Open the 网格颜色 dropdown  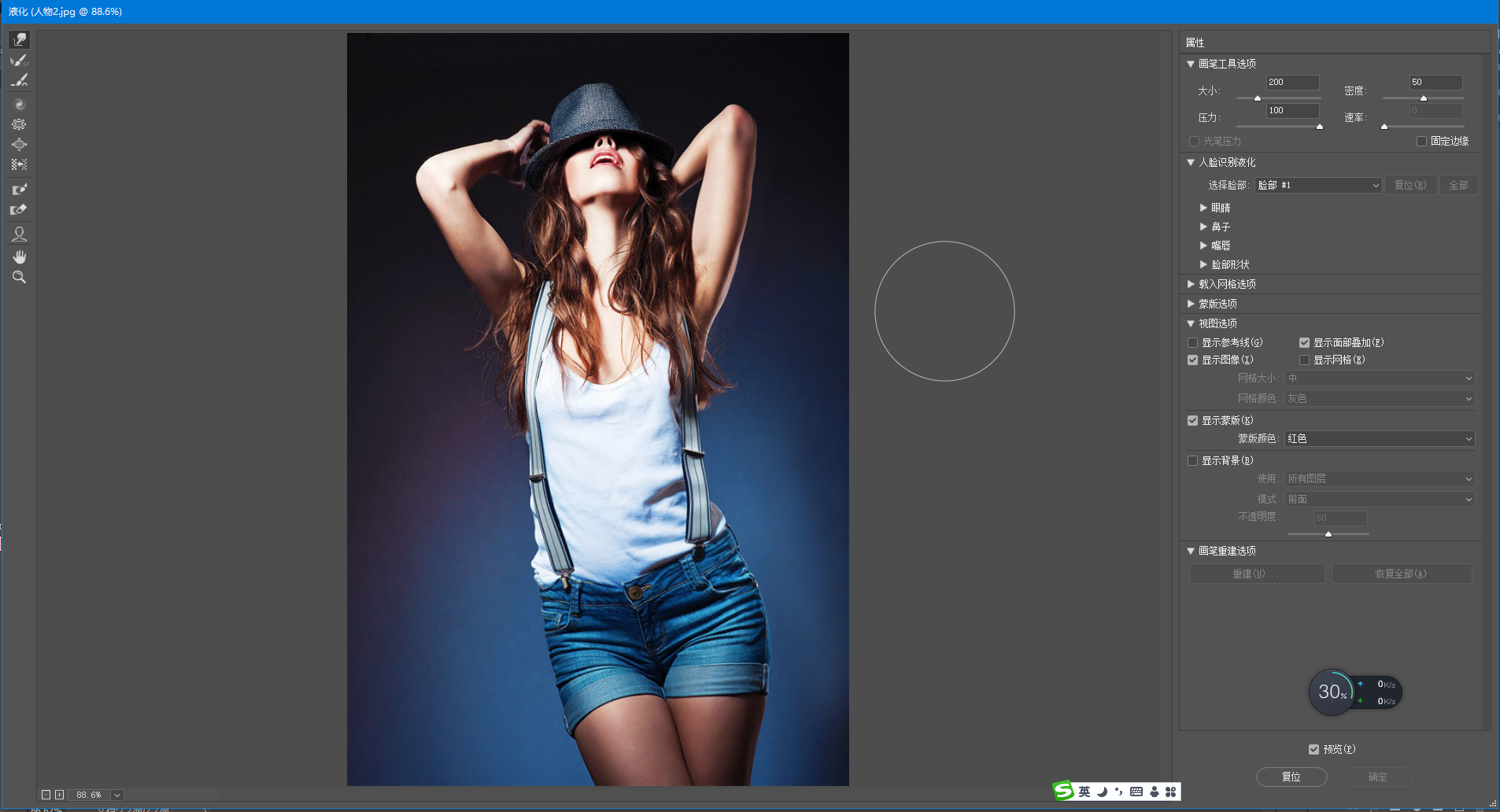1380,399
